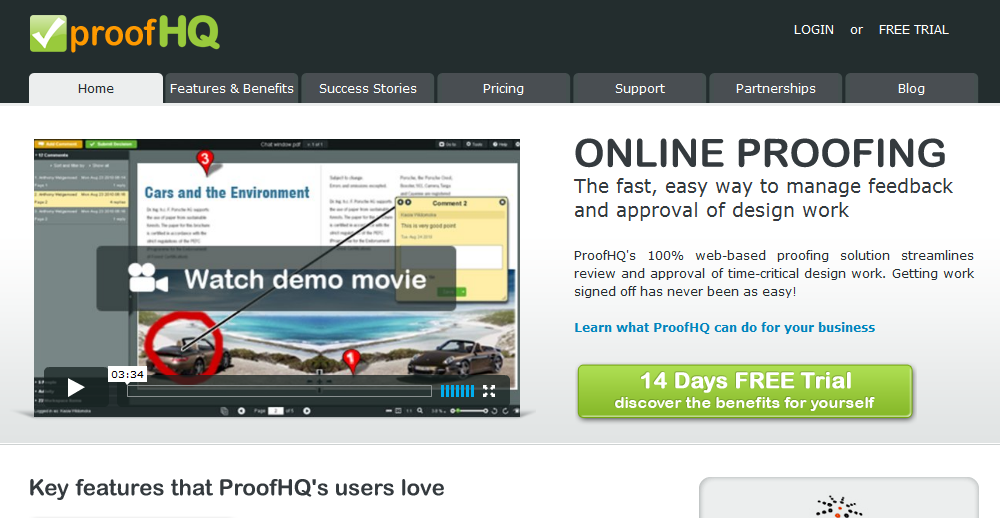
Task: Open the FREE TRIAL header link
Action: [913, 30]
